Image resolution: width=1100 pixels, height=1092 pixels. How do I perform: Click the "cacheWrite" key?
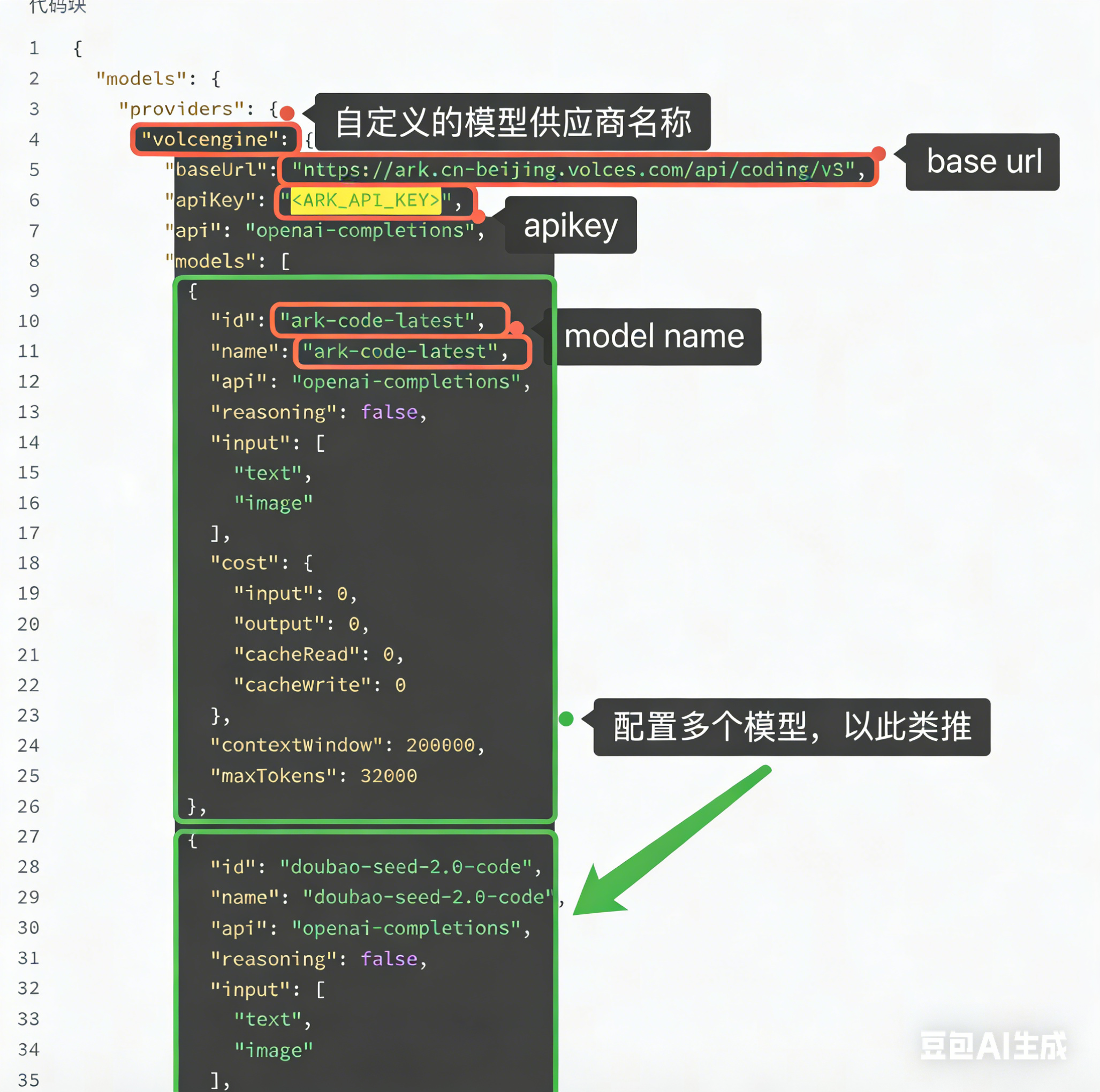[x=302, y=685]
